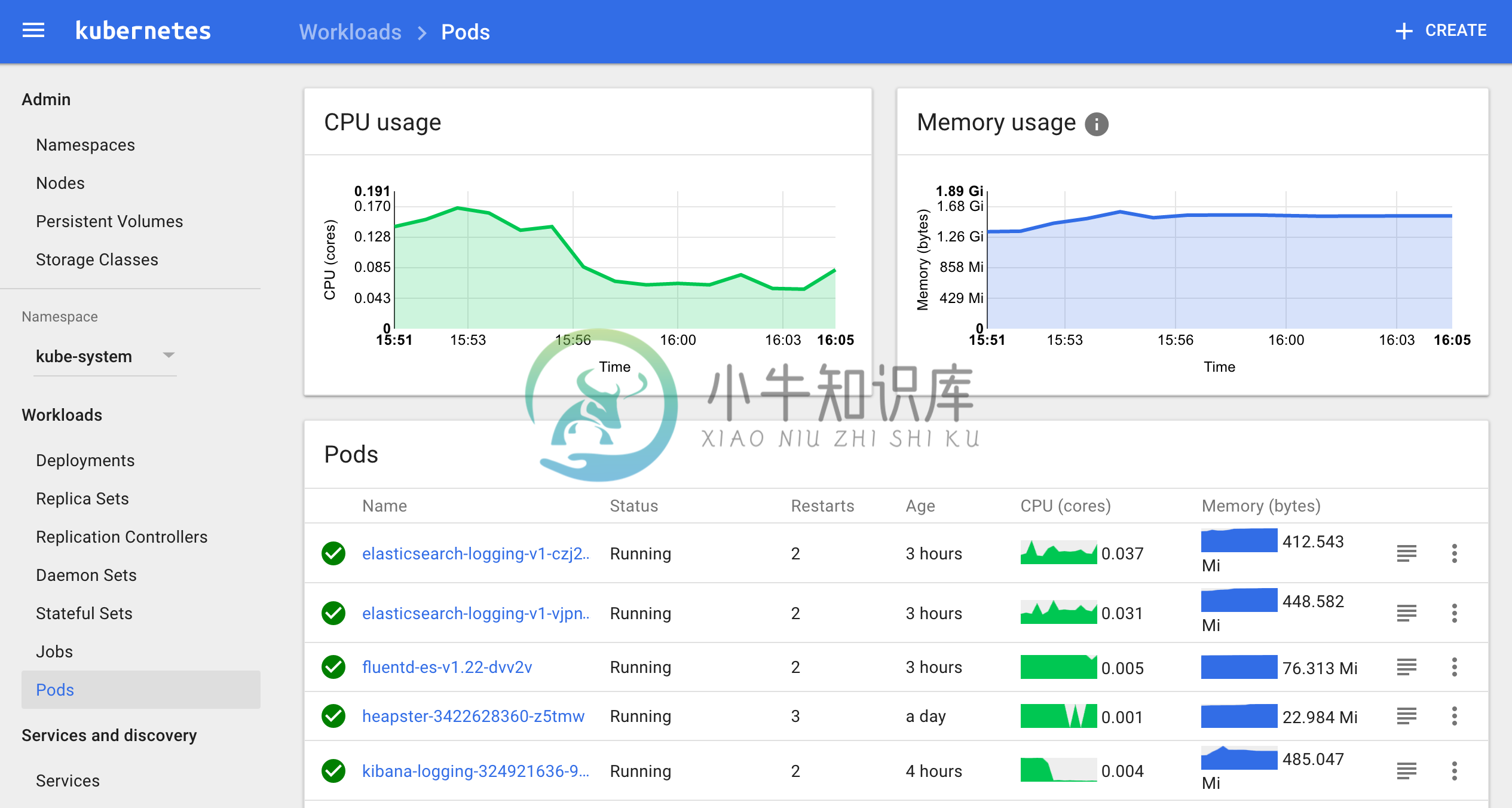Click CPU sparkline for heapster pod
Image resolution: width=1512 pixels, height=808 pixels.
point(1058,716)
